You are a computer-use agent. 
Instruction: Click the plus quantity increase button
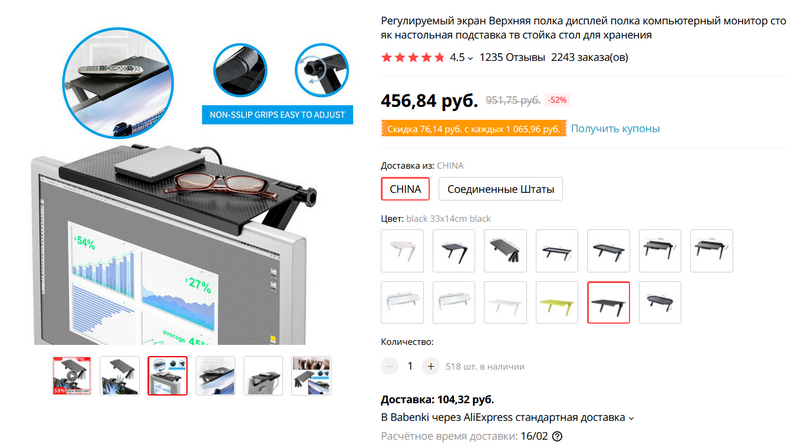(x=431, y=366)
